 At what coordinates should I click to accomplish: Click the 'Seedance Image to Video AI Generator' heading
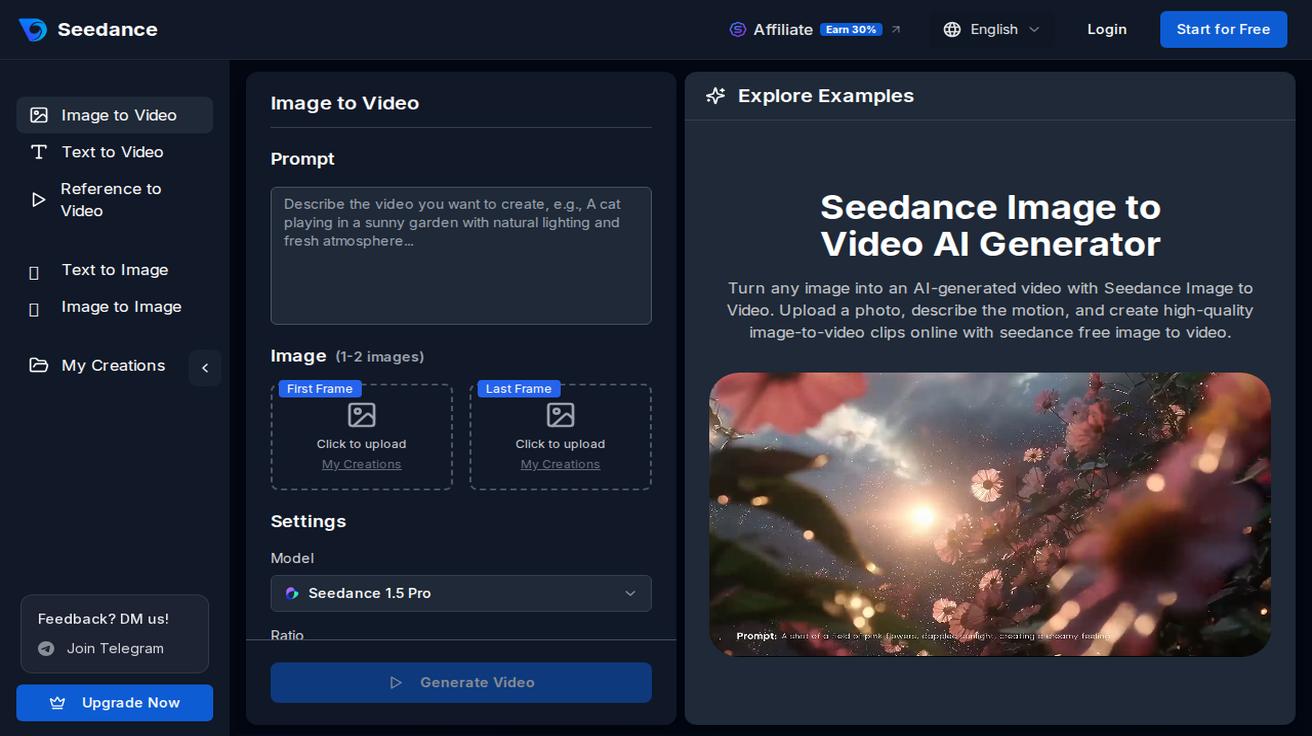pyautogui.click(x=990, y=225)
